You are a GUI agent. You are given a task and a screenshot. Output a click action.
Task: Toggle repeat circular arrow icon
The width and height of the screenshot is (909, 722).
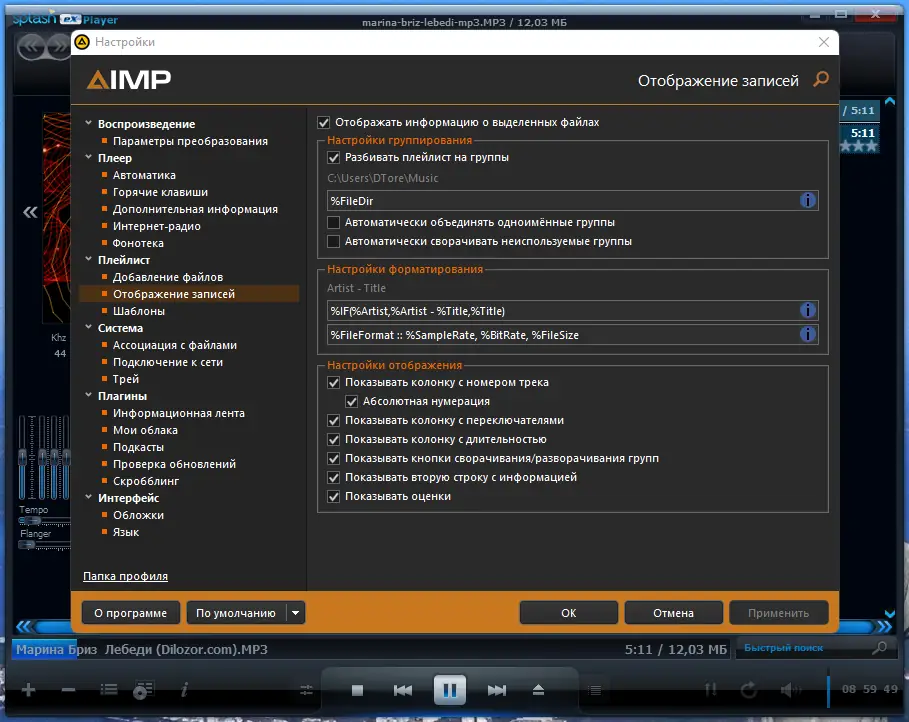coord(748,690)
